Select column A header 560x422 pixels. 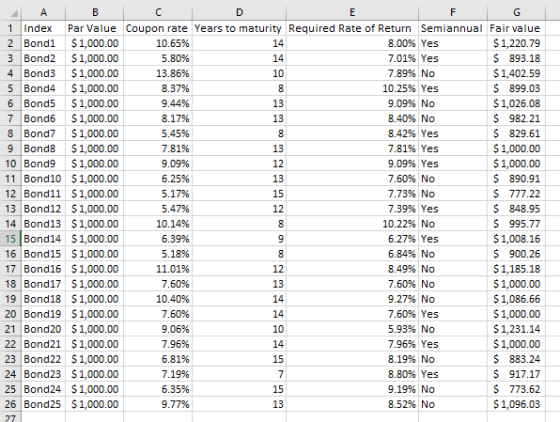[44, 13]
